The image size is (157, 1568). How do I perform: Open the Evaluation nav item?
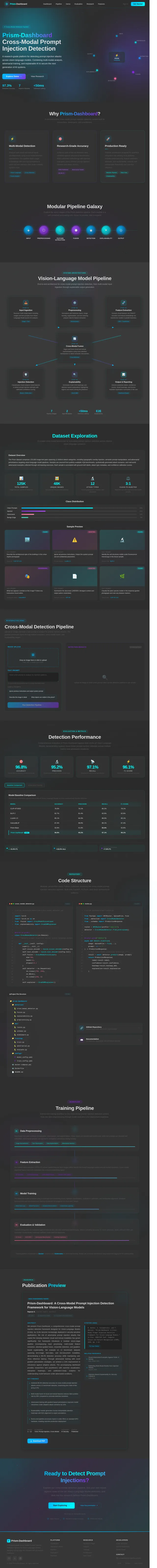coord(78,4)
